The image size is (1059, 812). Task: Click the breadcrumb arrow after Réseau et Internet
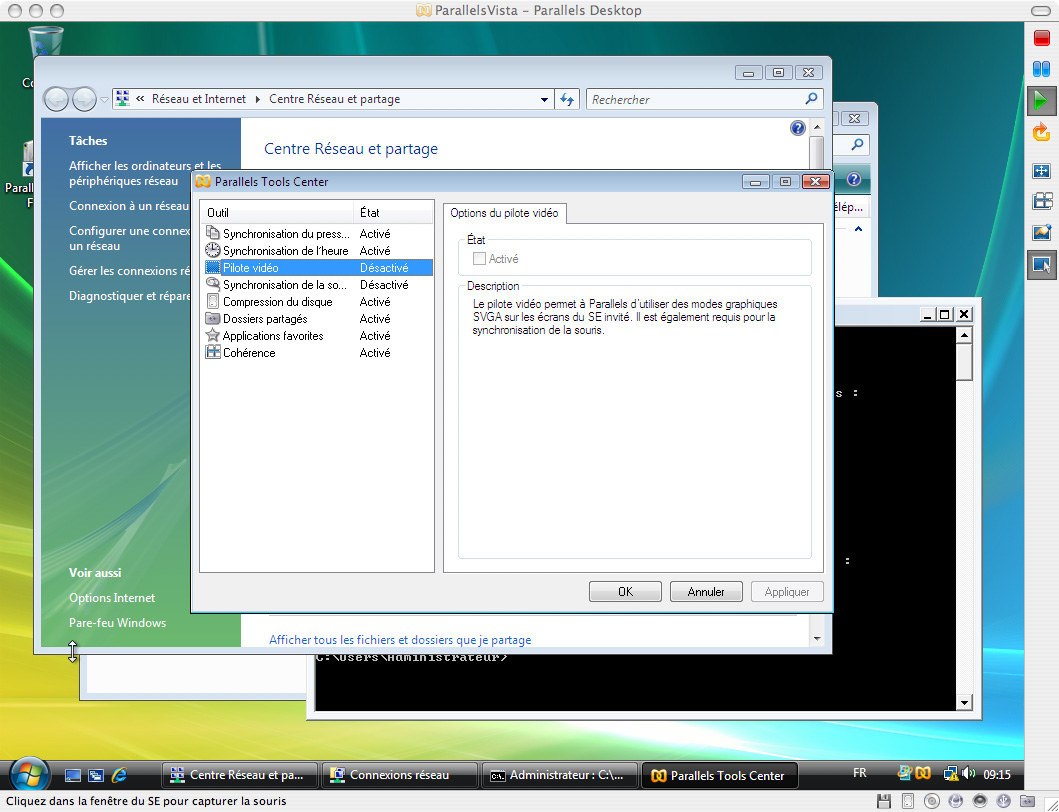point(257,99)
